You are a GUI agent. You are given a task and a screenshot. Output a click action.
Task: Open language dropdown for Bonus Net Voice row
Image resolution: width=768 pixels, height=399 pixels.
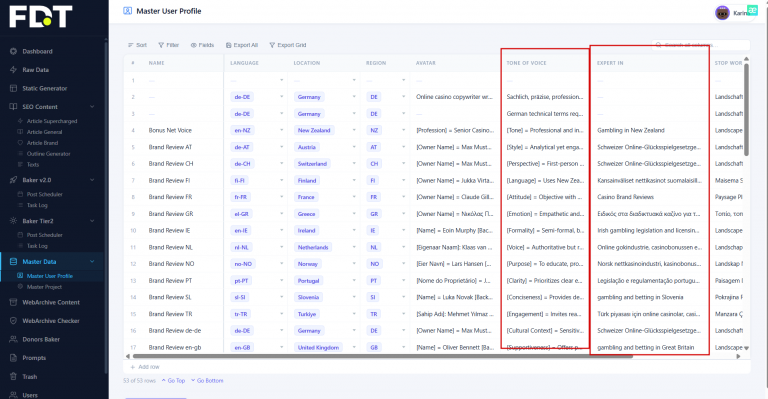(282, 131)
